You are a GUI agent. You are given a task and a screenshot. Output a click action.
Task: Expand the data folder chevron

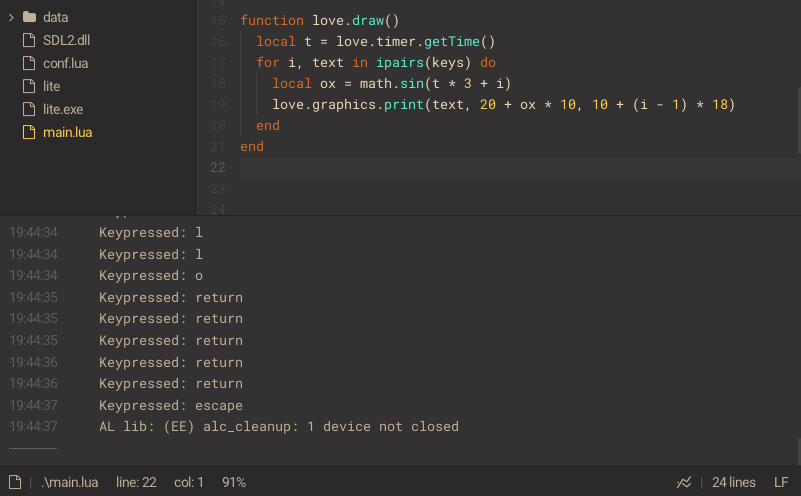pos(11,17)
